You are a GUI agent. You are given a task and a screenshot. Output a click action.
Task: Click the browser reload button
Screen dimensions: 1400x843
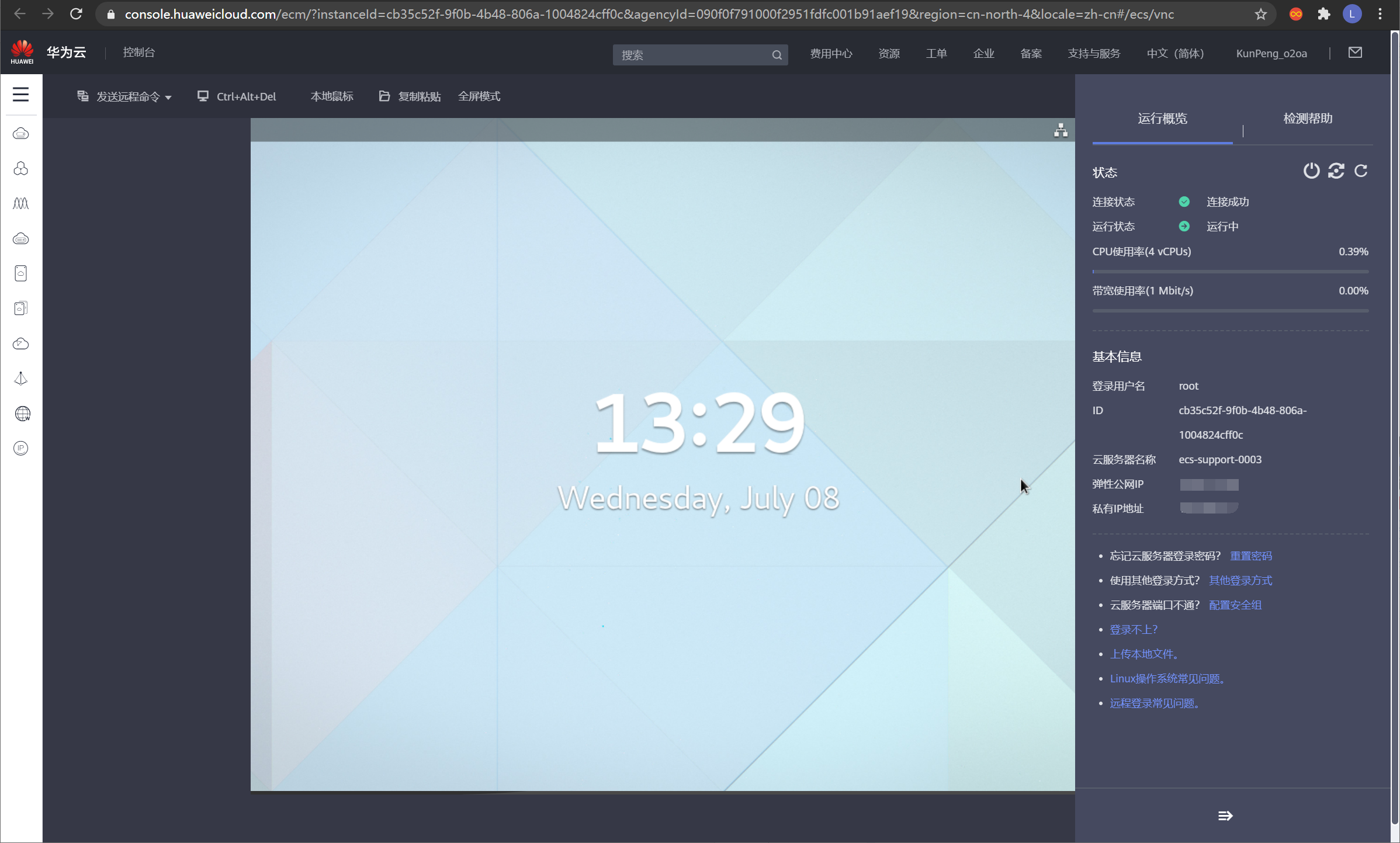(x=76, y=14)
